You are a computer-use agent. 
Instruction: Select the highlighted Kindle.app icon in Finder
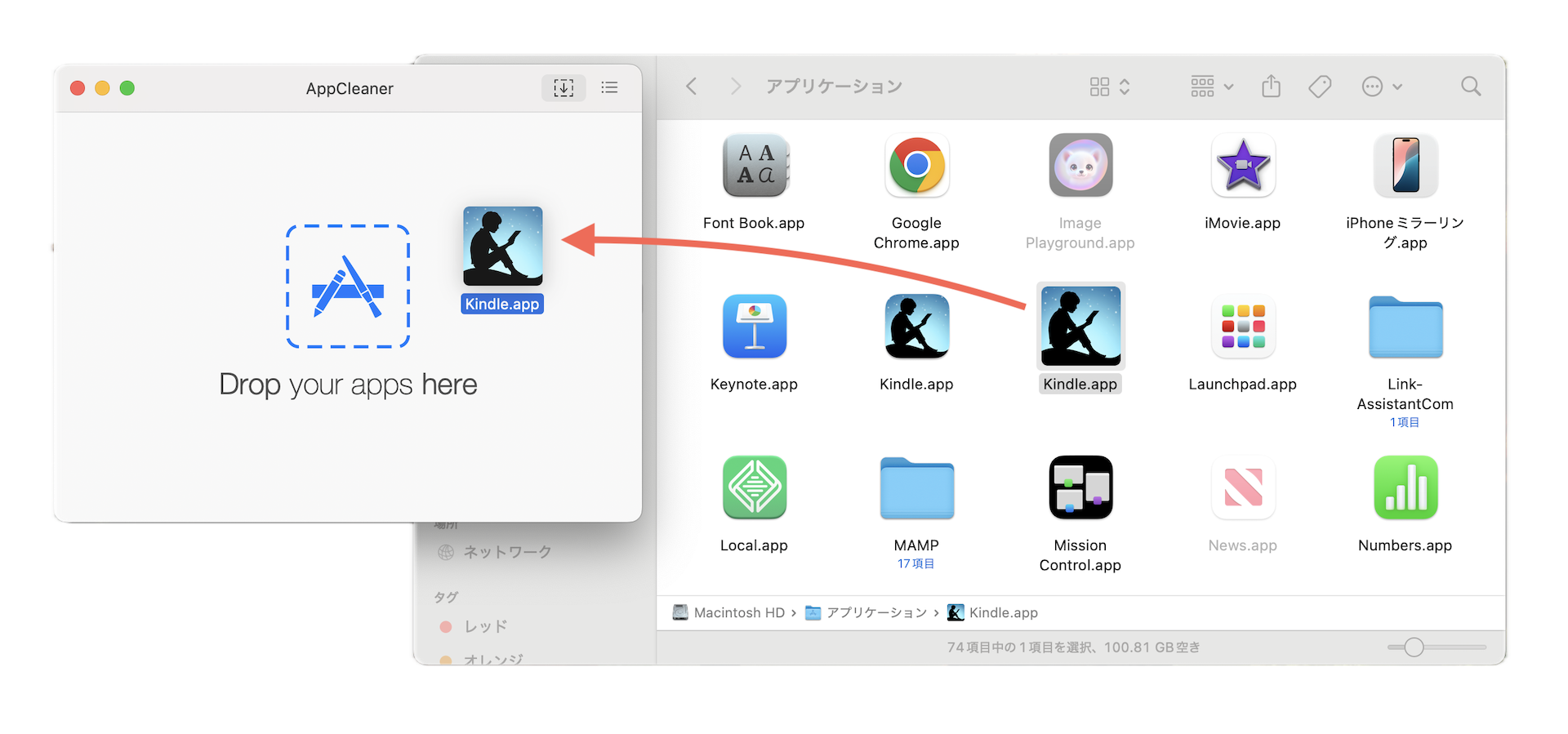(x=1080, y=327)
